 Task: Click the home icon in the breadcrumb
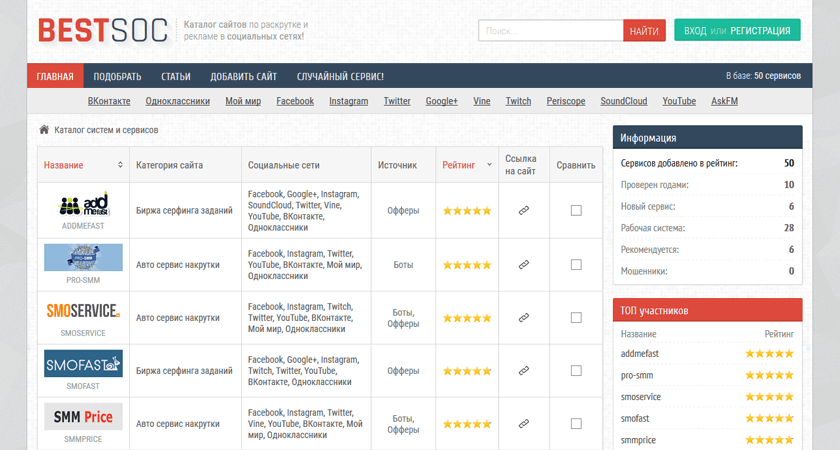click(44, 130)
